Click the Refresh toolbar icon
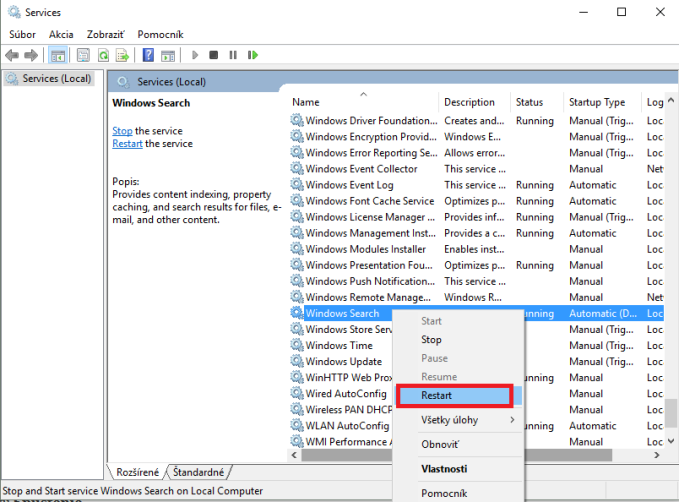The width and height of the screenshot is (679, 502). (x=103, y=55)
